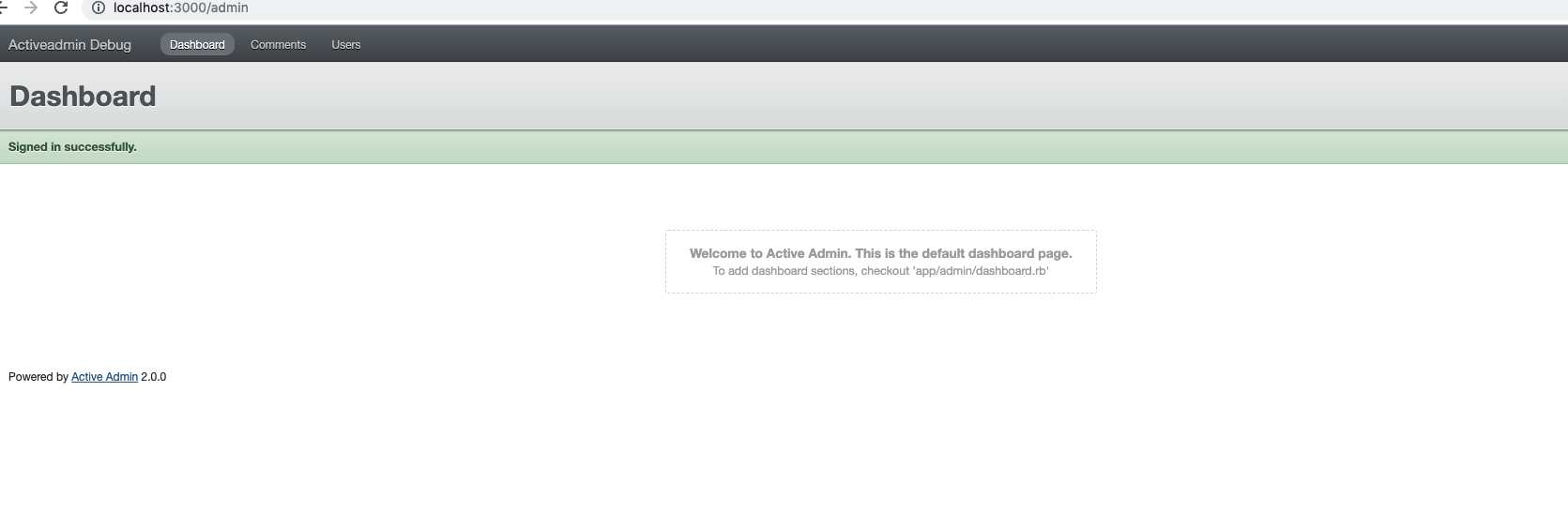View site information icon beside the URL
Image resolution: width=1568 pixels, height=512 pixels.
pyautogui.click(x=98, y=8)
